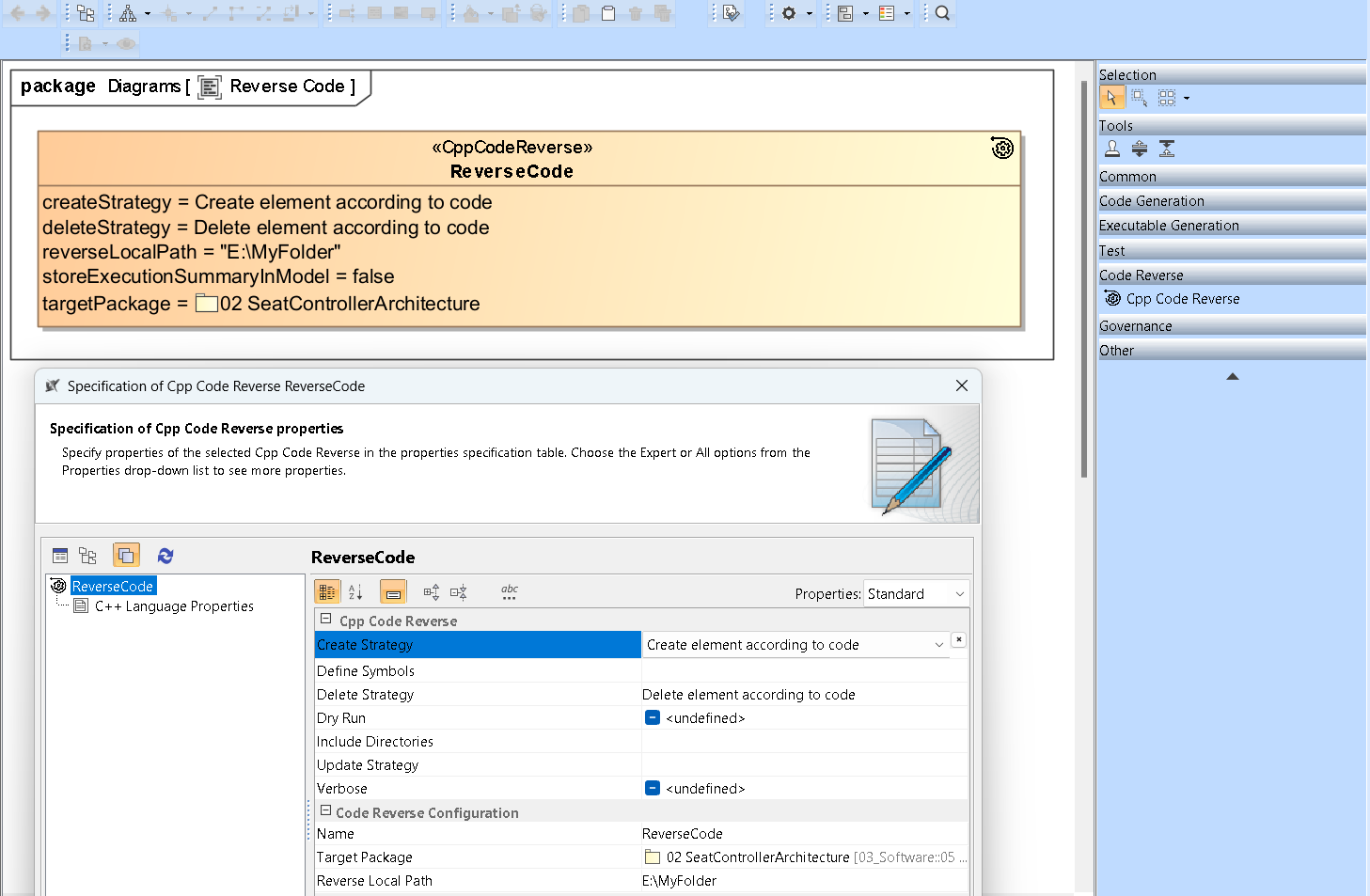Click the stamp tool under Tools
This screenshot has height=896, width=1370.
click(1112, 149)
